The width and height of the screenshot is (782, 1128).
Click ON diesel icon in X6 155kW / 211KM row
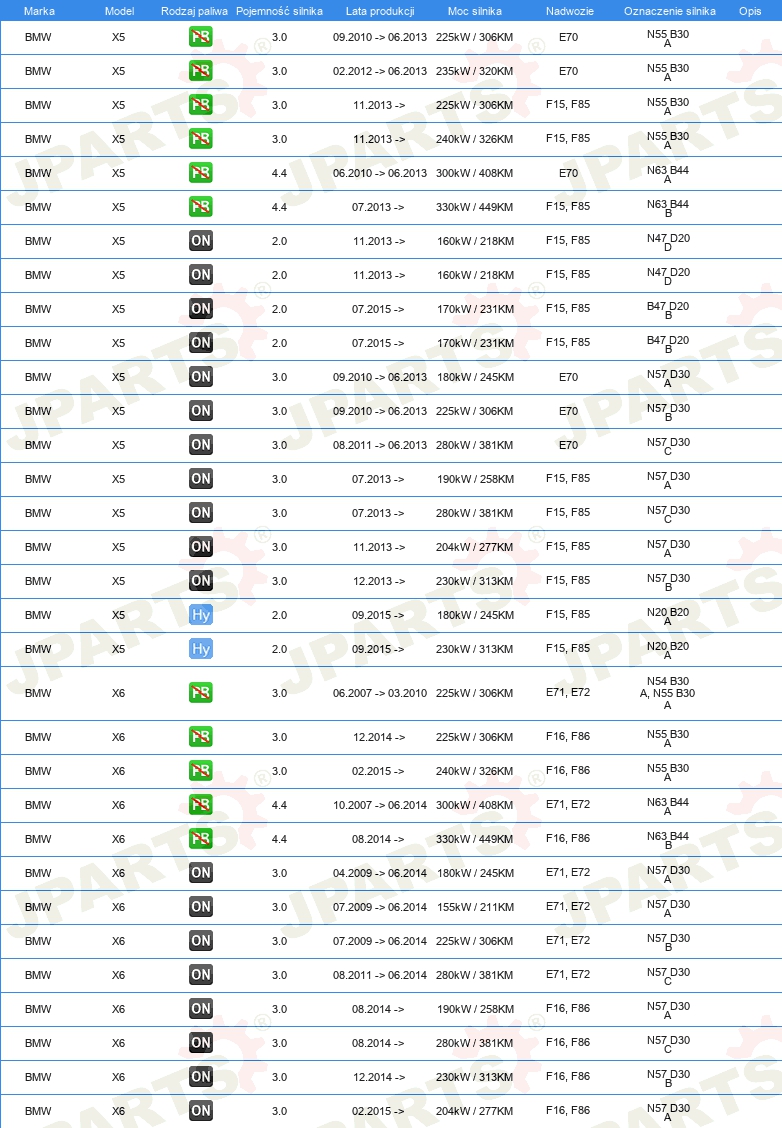point(201,906)
